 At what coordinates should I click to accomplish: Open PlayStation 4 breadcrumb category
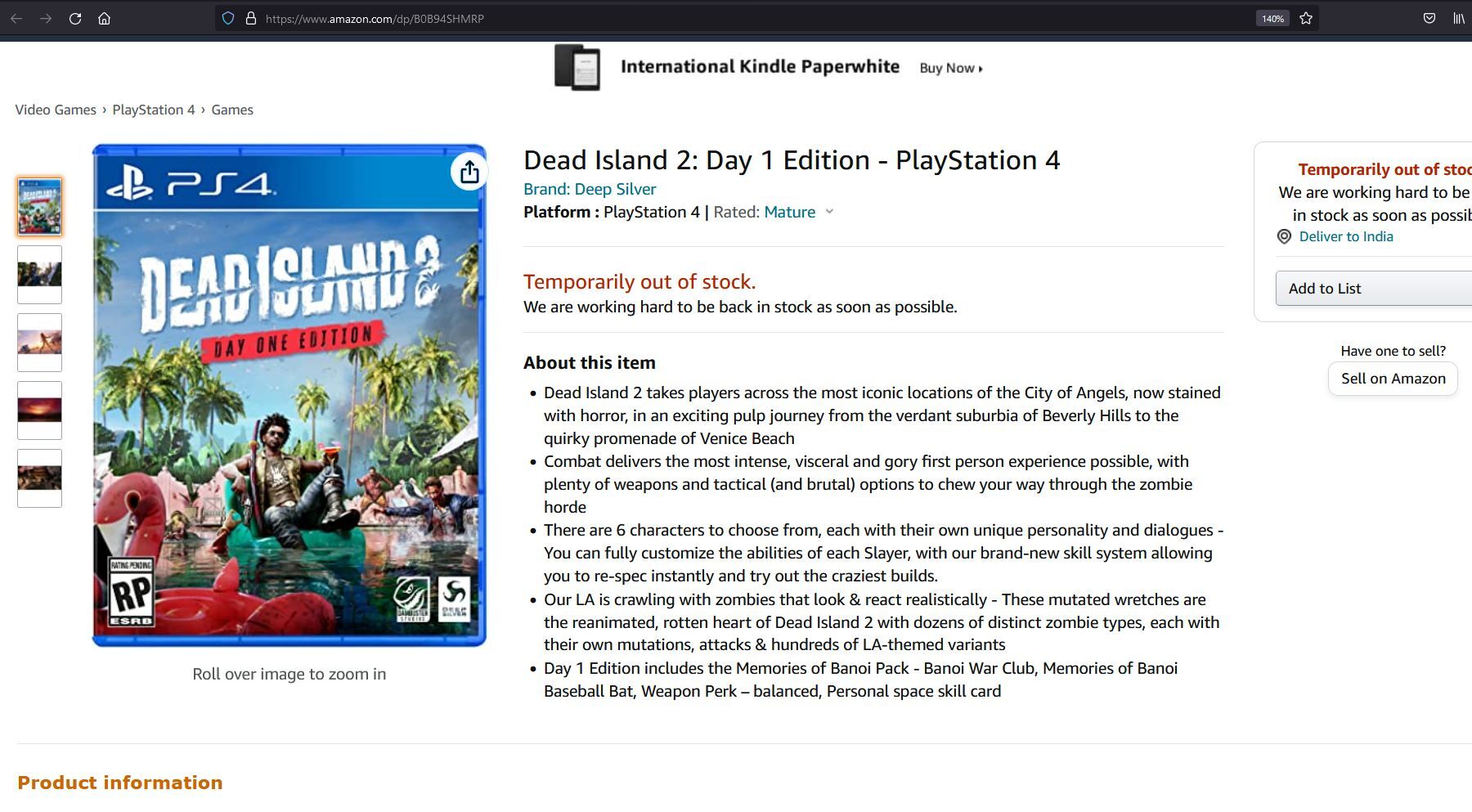(154, 110)
